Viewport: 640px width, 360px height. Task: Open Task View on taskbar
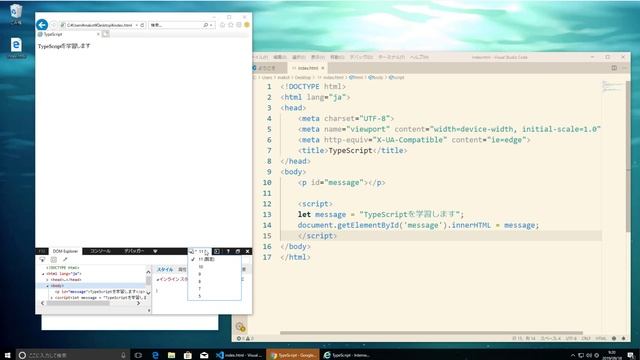(138, 355)
